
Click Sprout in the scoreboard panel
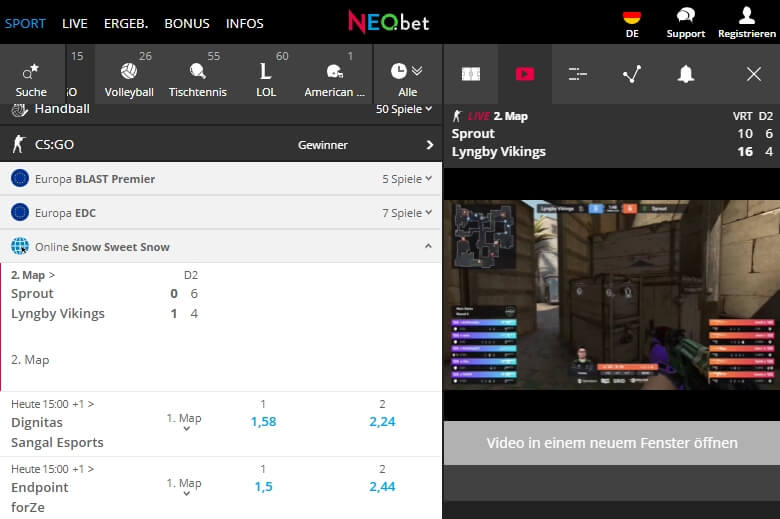pos(473,134)
